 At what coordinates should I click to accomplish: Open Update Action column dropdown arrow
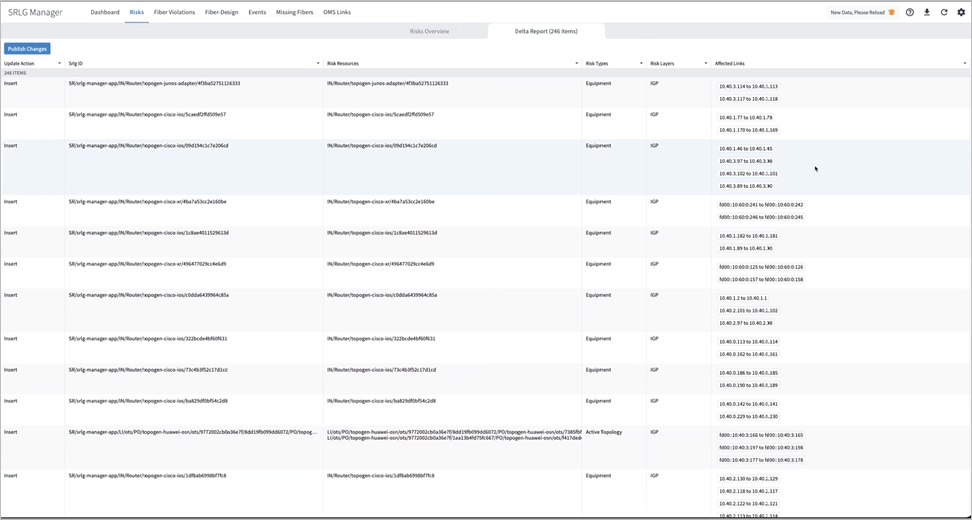[59, 64]
